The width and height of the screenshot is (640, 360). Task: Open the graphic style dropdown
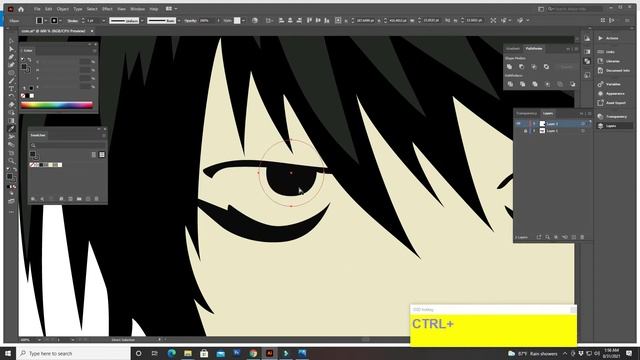(243, 20)
